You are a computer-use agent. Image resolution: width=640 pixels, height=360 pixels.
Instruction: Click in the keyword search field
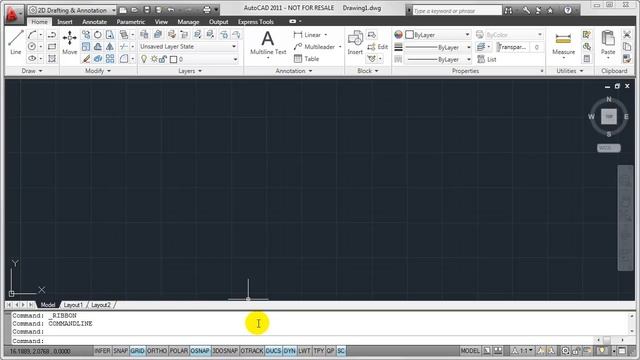(457, 11)
